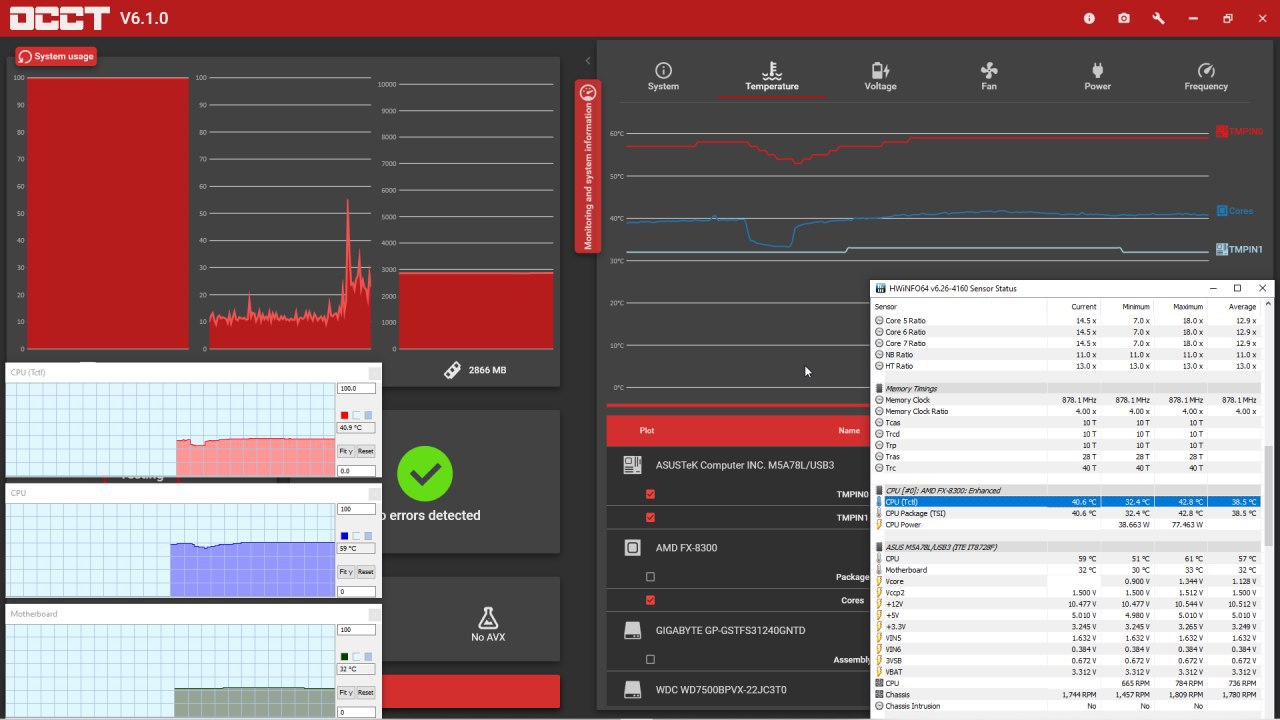Click Vcore voltage bolt icon in HWiNFO64

click(879, 581)
